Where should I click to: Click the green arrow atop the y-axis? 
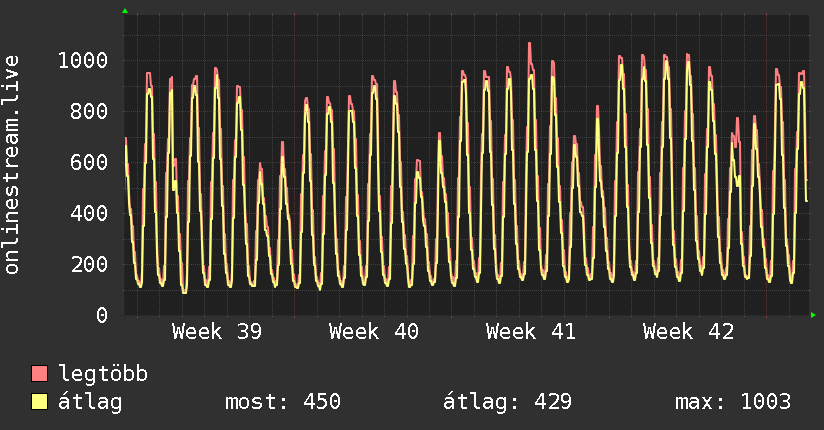(x=125, y=11)
